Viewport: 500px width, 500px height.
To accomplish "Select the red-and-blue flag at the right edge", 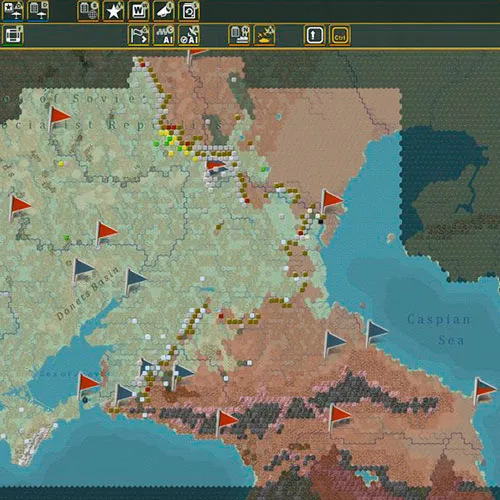I will pos(485,391).
